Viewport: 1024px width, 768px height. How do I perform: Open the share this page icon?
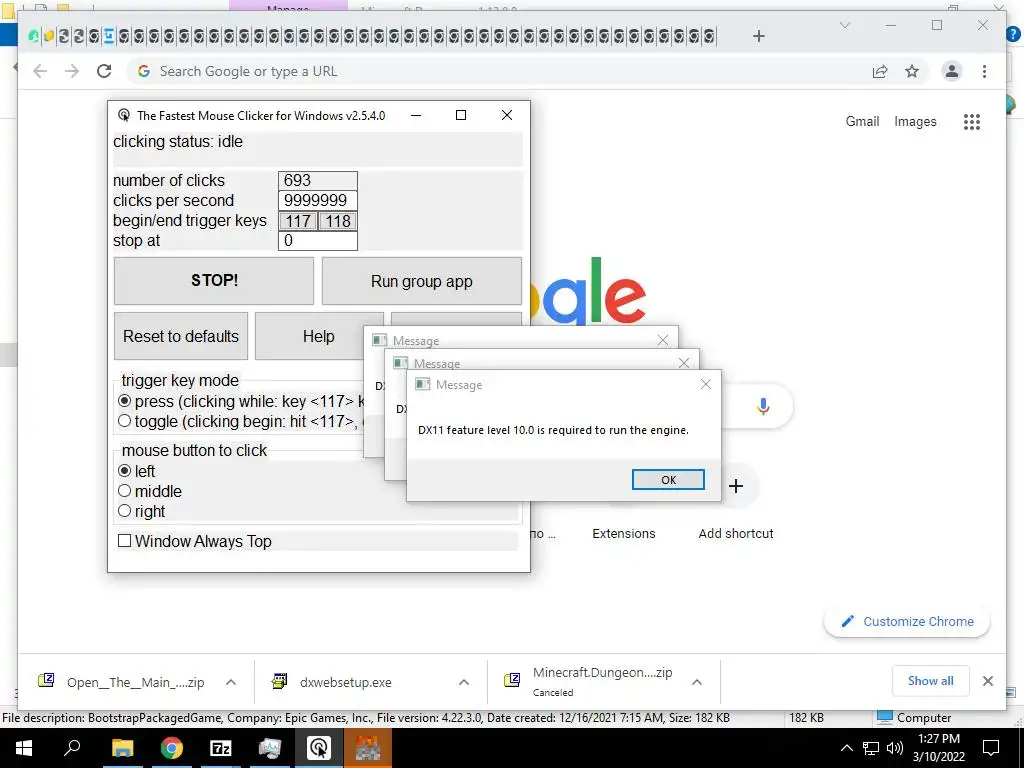click(880, 71)
